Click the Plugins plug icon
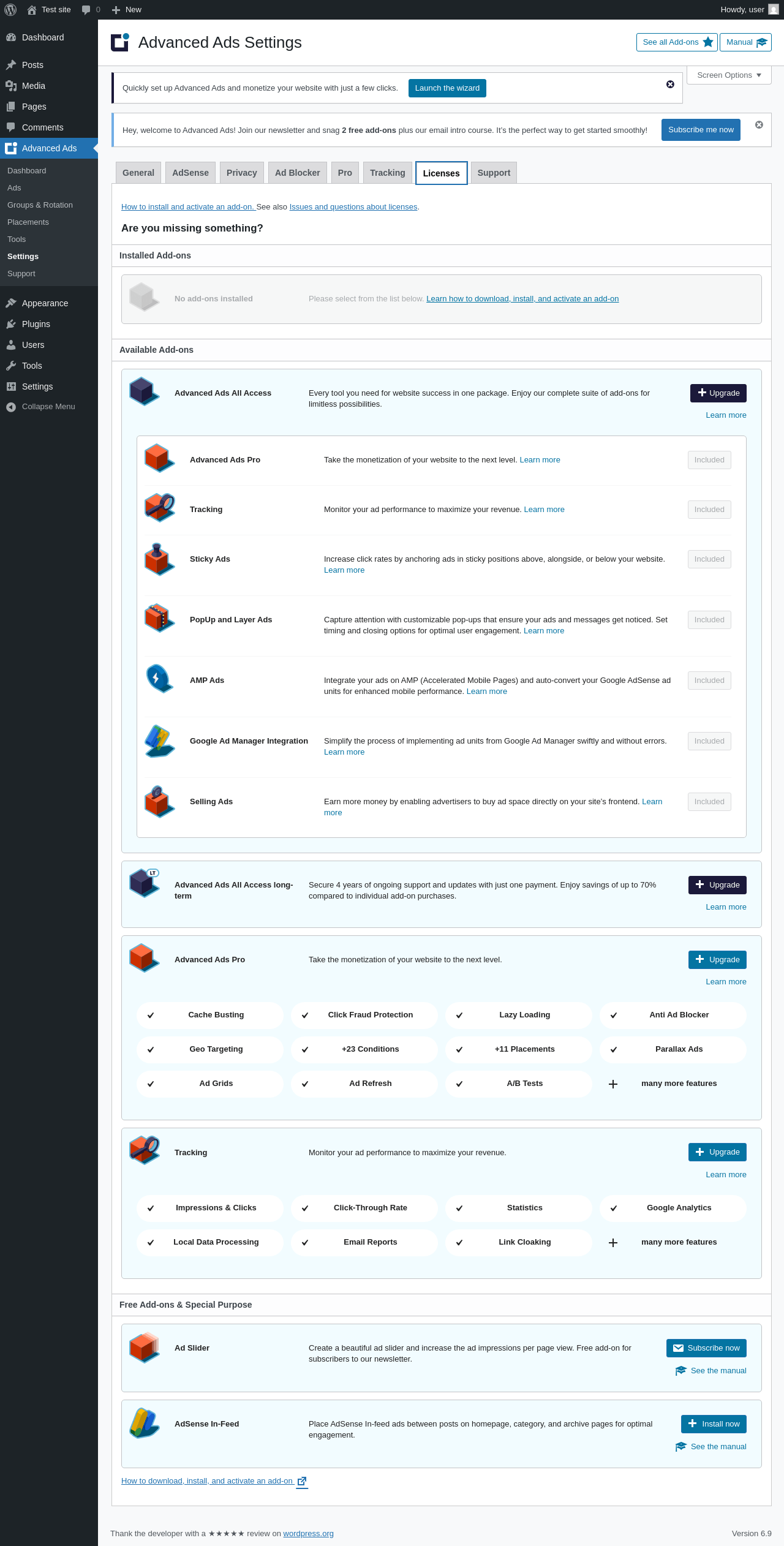784x1546 pixels. [11, 324]
